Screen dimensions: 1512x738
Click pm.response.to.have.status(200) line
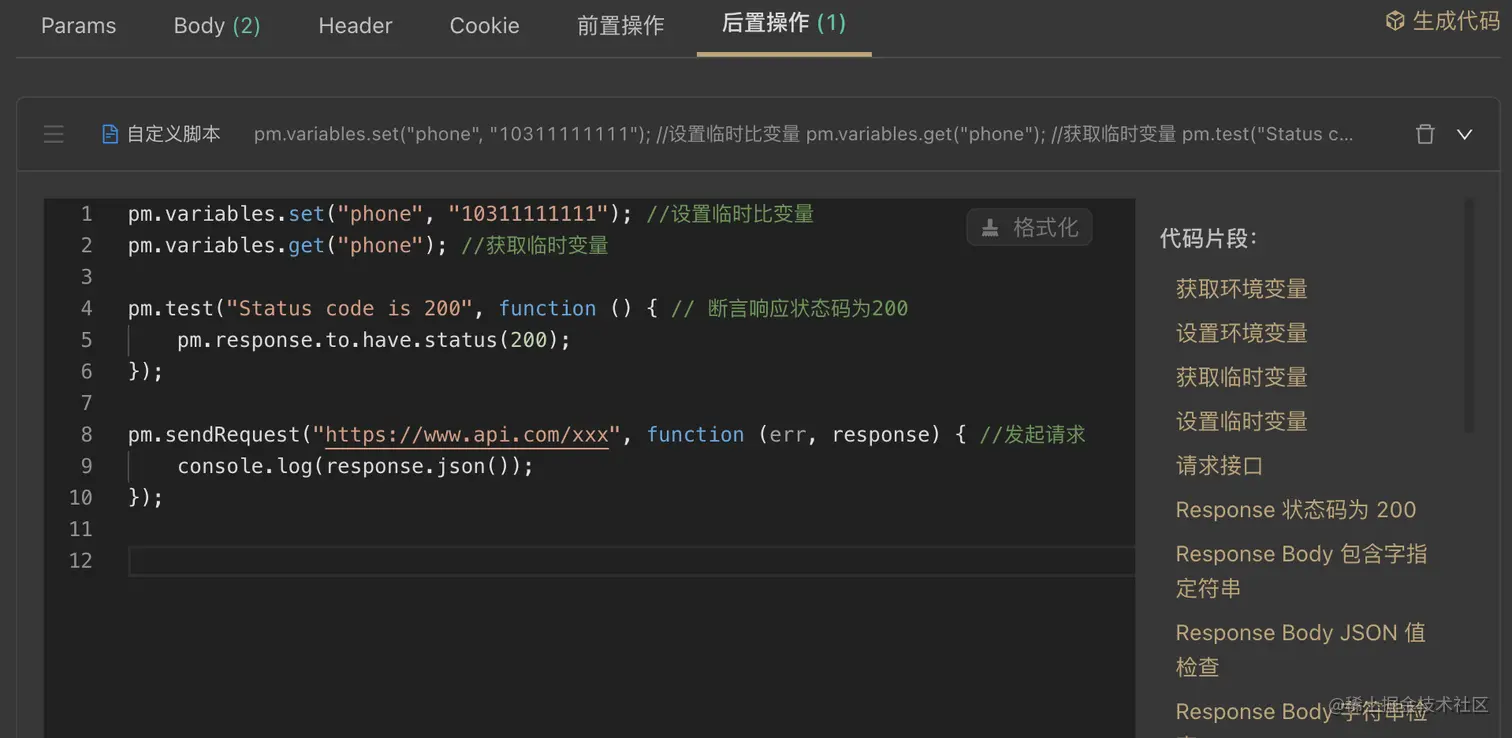(374, 340)
